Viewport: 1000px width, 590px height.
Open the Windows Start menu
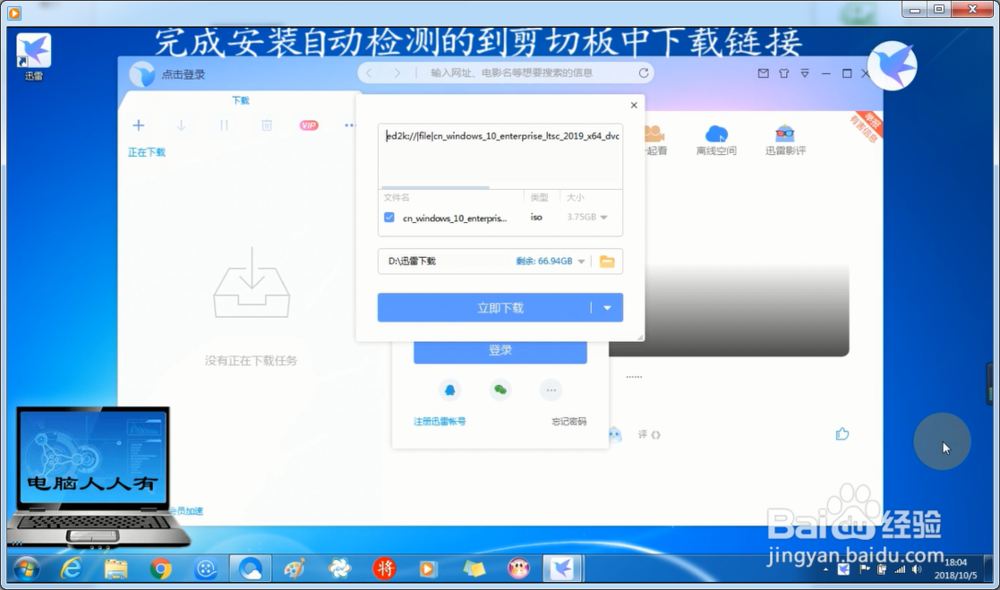27,568
